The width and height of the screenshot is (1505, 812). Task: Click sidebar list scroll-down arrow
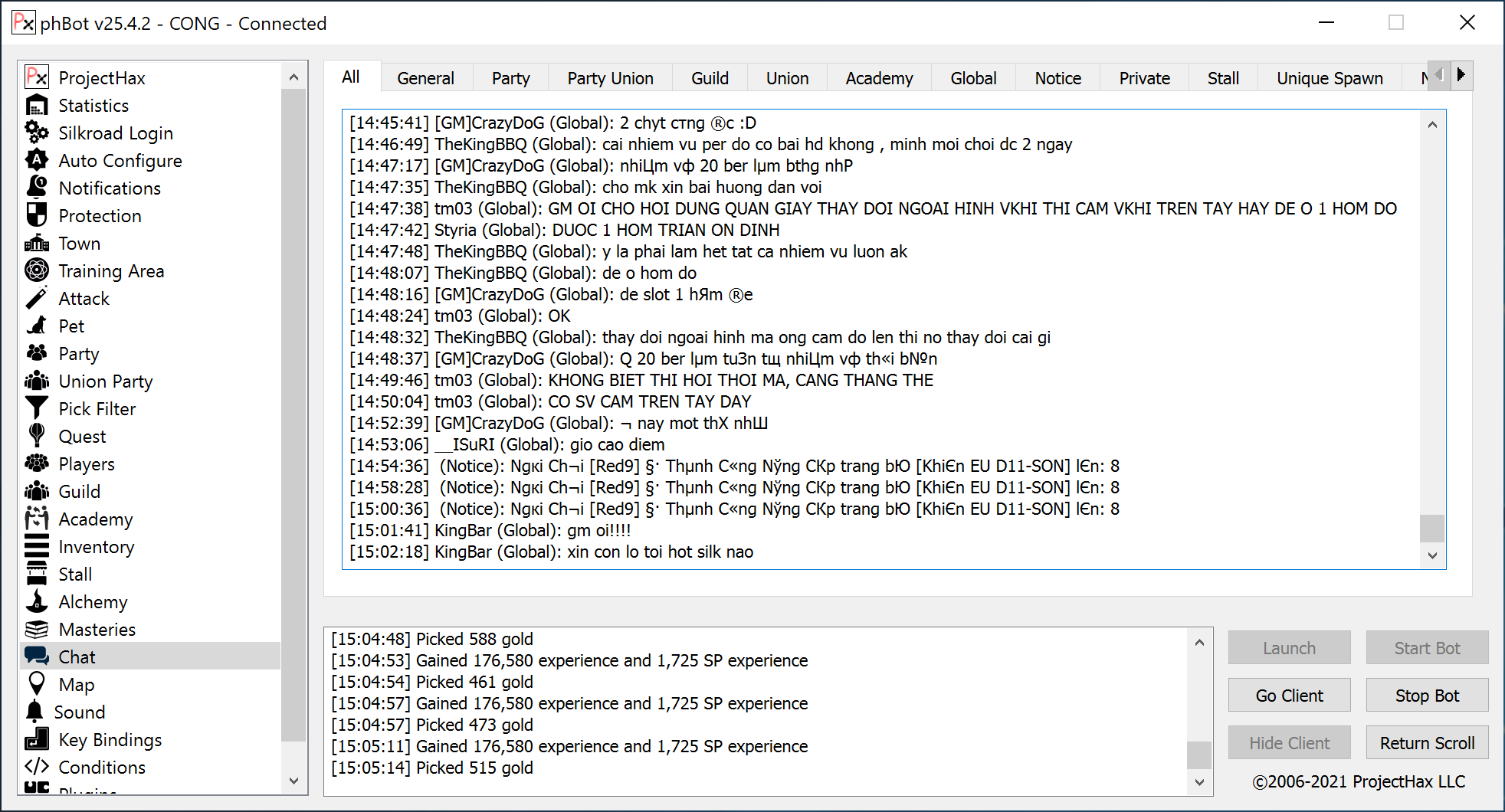click(293, 781)
